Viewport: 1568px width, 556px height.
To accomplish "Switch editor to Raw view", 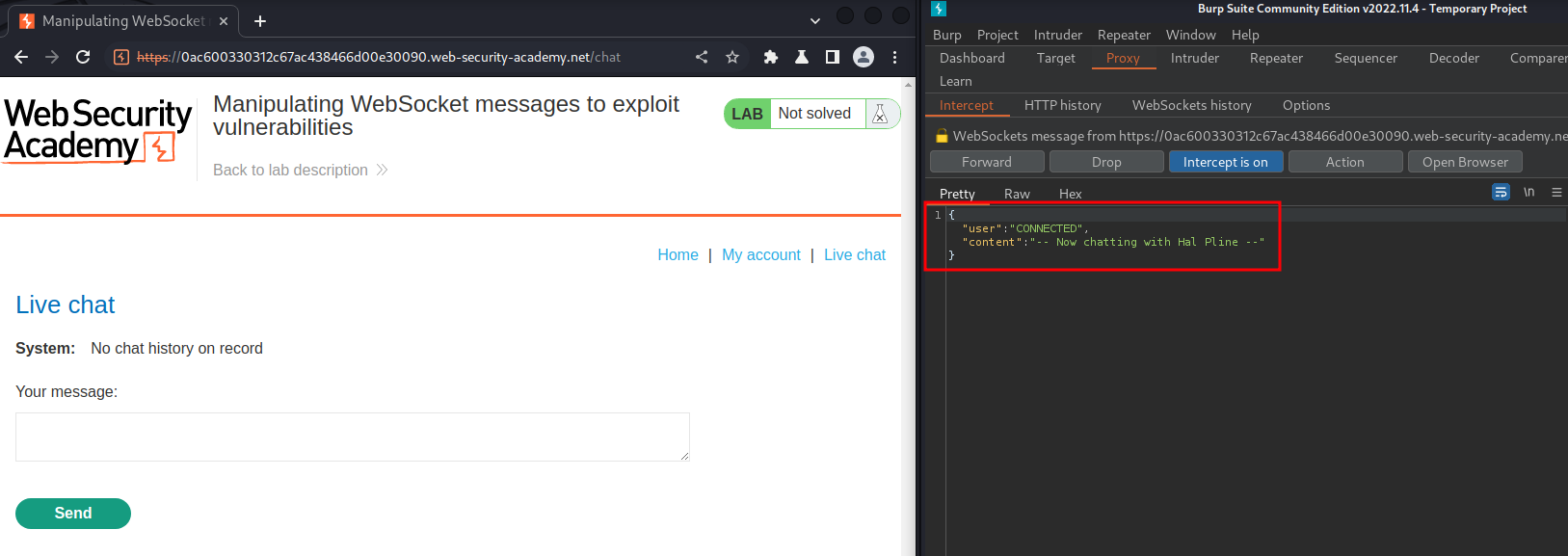I will [x=1017, y=194].
